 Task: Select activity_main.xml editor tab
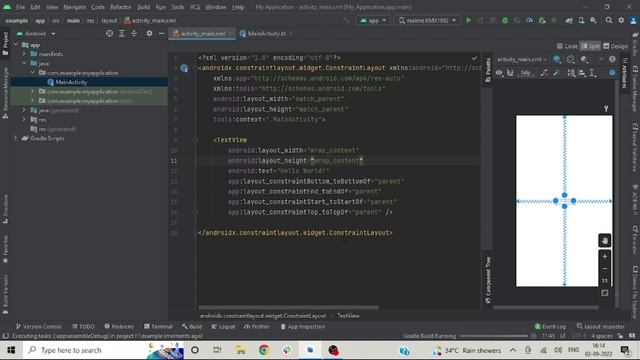click(x=202, y=33)
